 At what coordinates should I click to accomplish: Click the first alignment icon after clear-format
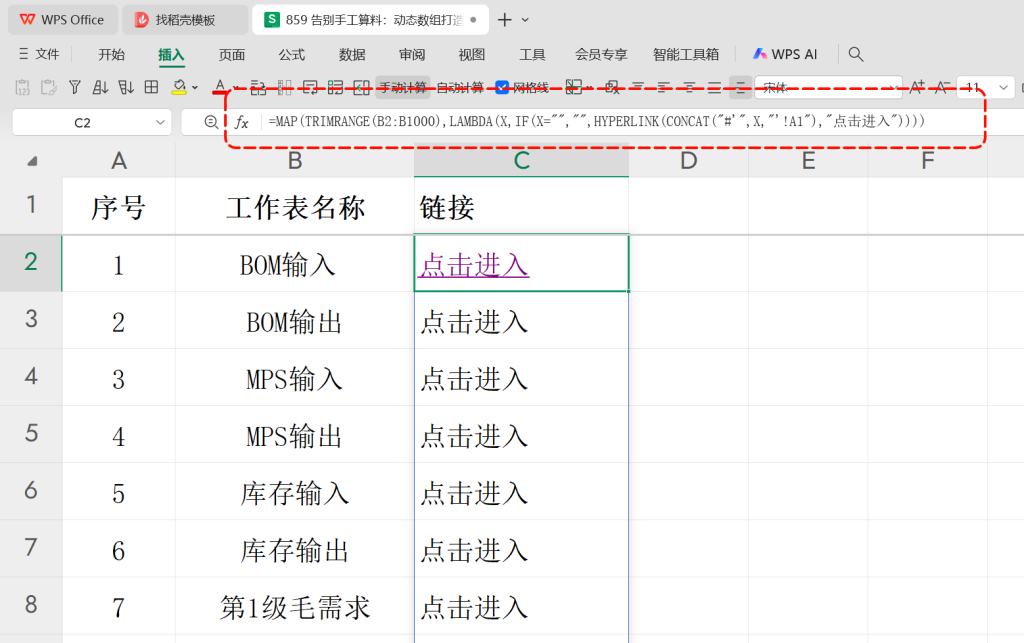pos(638,87)
